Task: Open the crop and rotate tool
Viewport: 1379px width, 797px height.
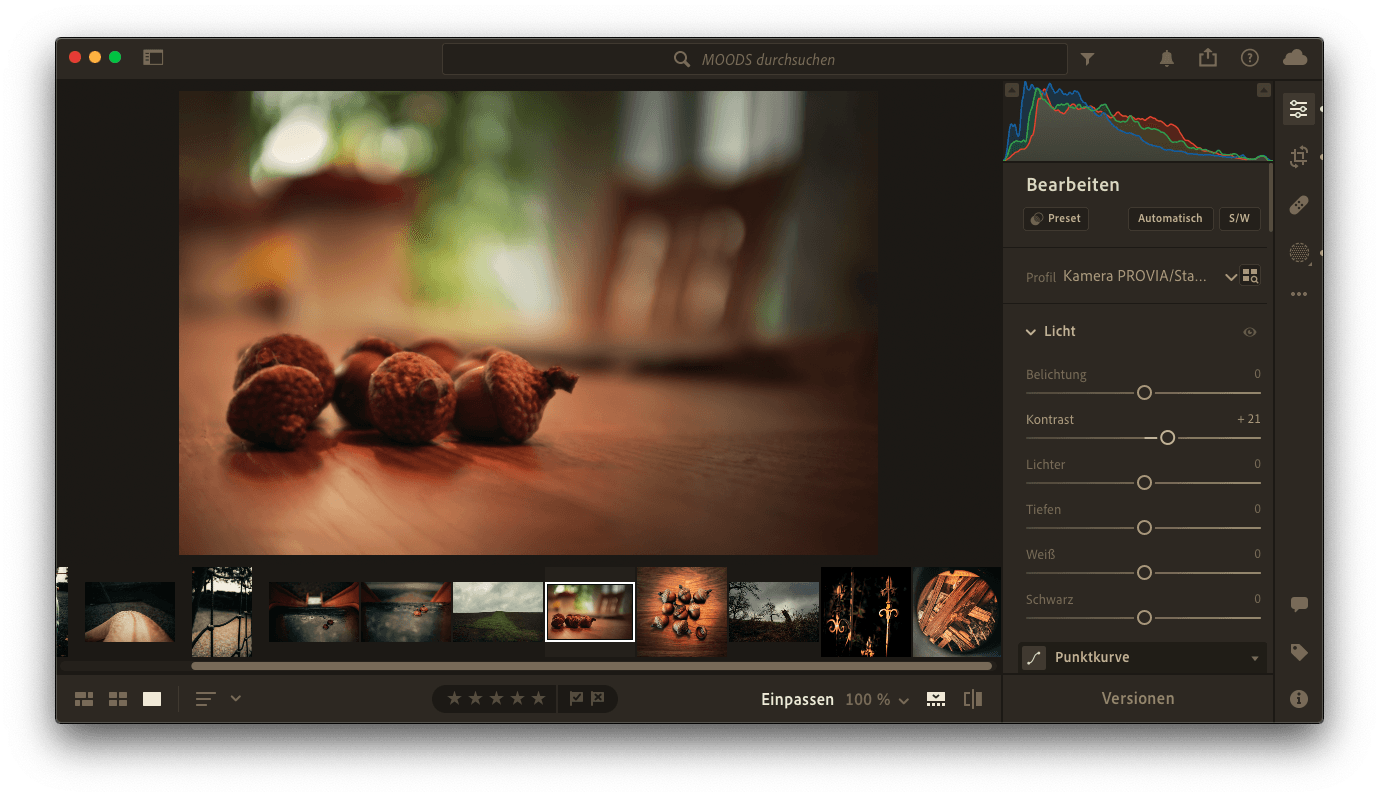Action: click(x=1298, y=157)
